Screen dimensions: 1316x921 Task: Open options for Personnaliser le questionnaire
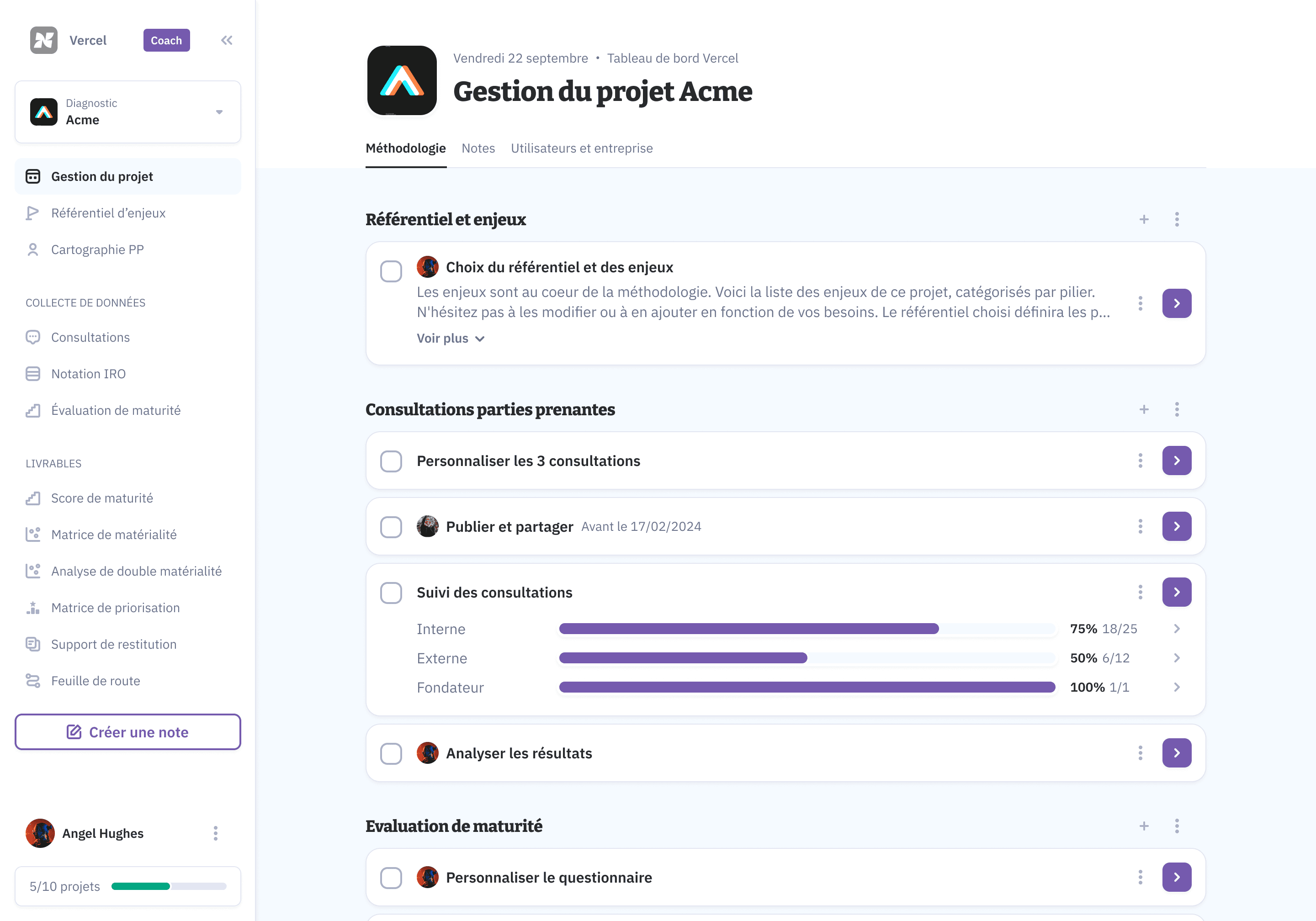pyautogui.click(x=1141, y=878)
